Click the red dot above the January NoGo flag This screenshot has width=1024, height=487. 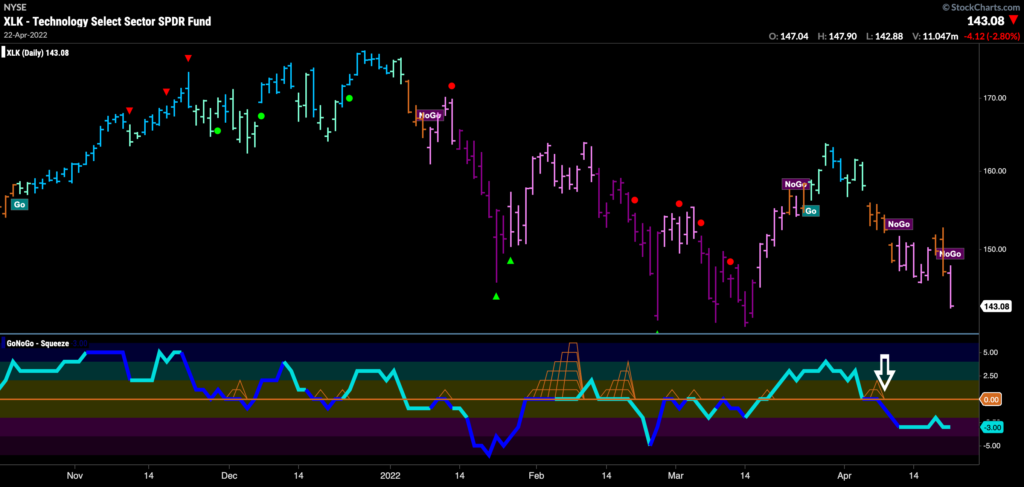(x=452, y=87)
